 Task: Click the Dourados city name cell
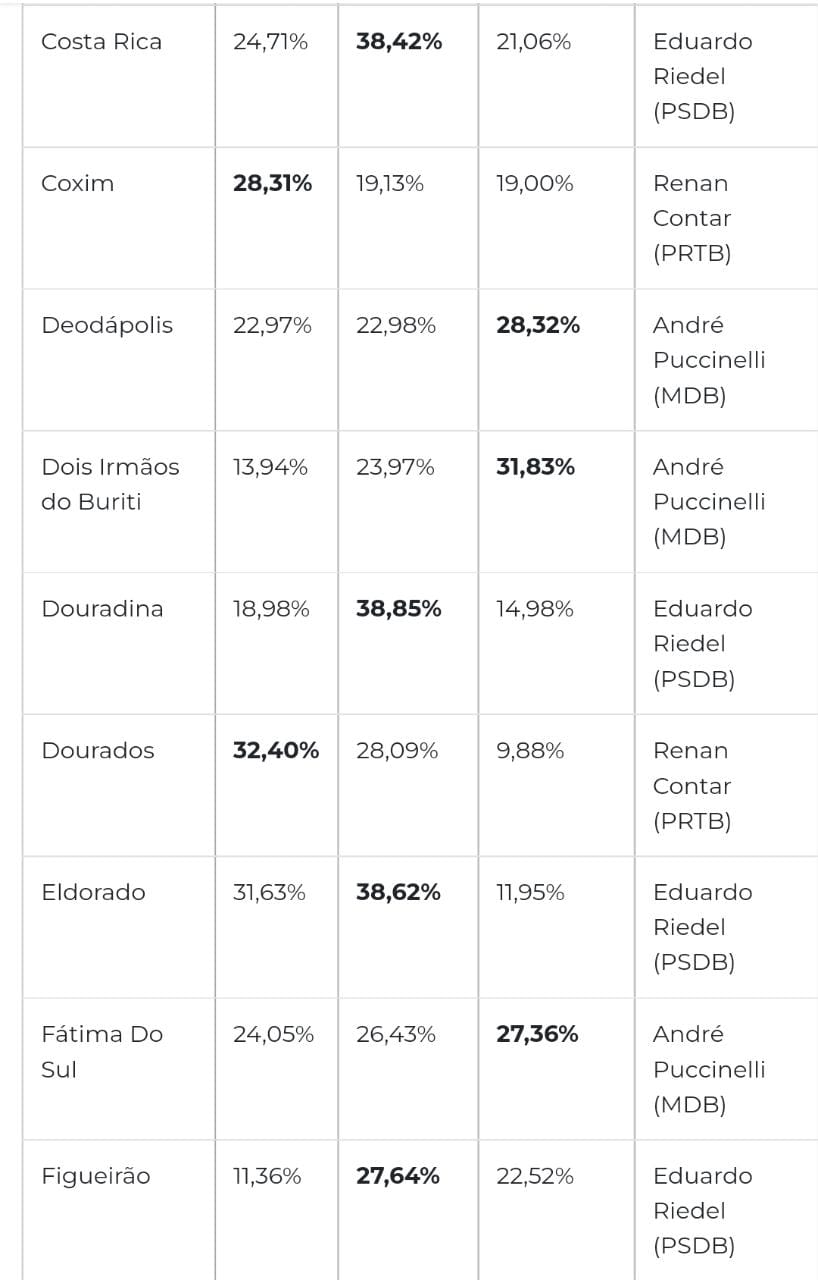98,751
